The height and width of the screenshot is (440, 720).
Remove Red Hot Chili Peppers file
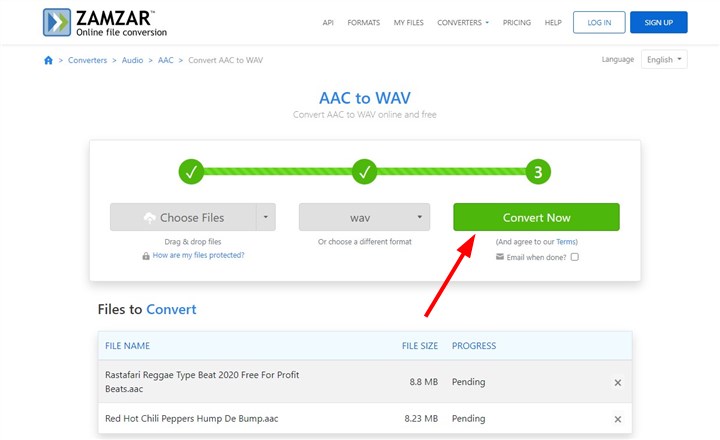coord(618,419)
